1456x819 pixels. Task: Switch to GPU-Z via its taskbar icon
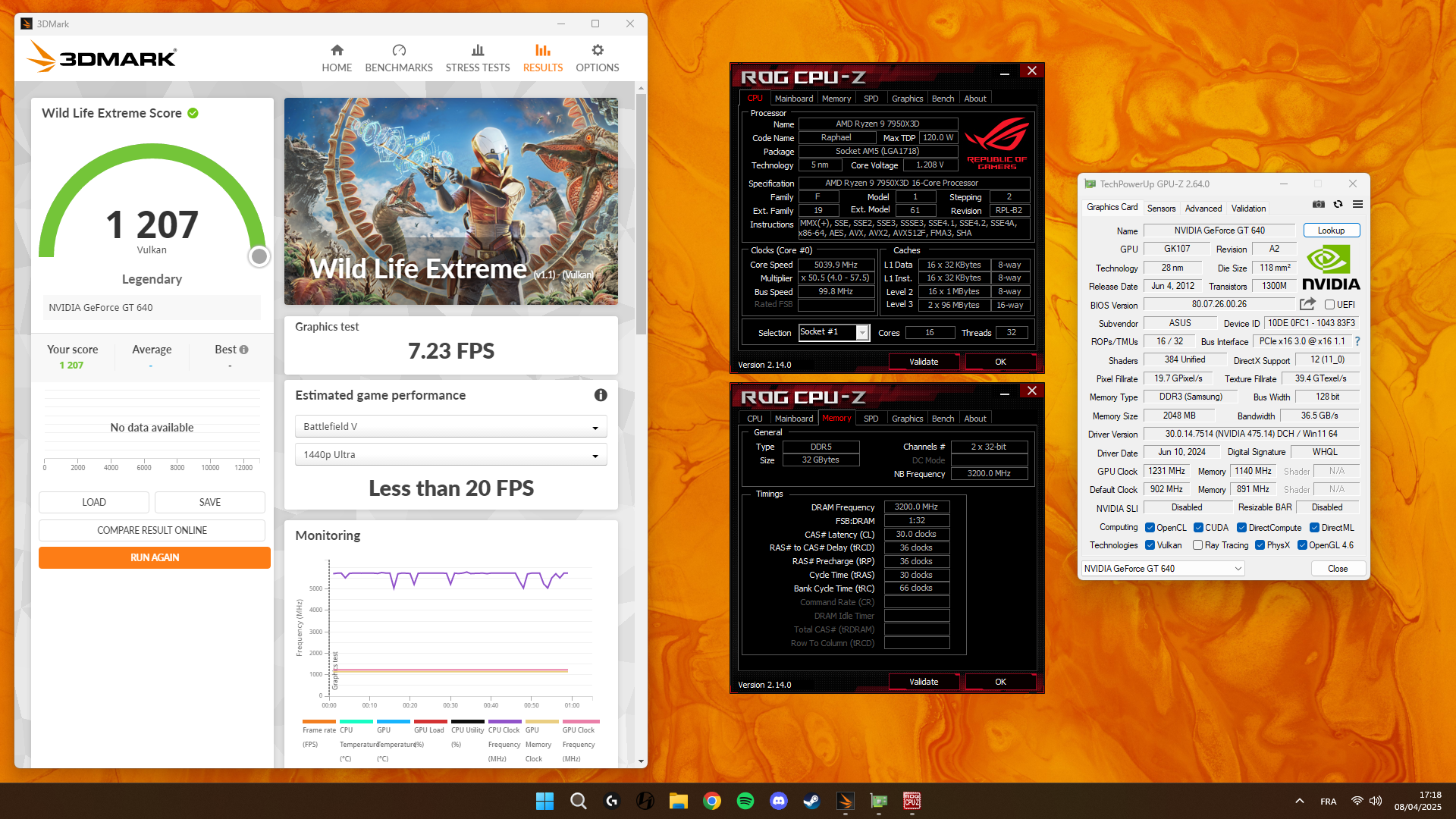coord(879,801)
